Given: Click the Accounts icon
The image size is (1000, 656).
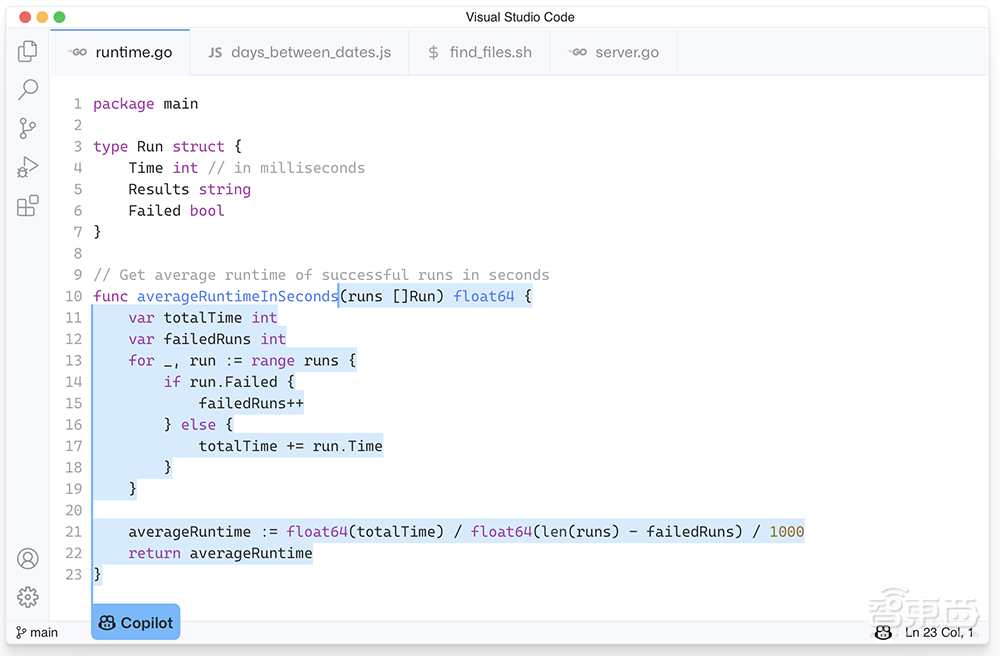Looking at the screenshot, I should coord(27,559).
